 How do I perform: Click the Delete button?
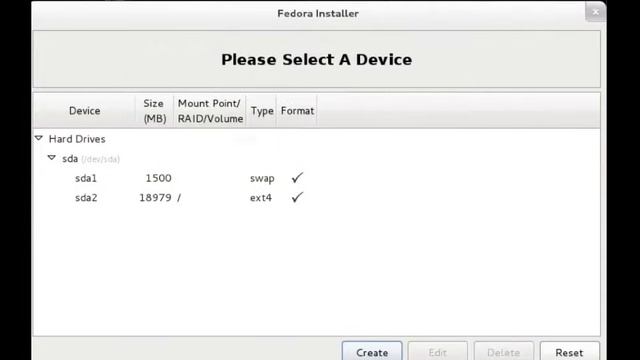503,352
